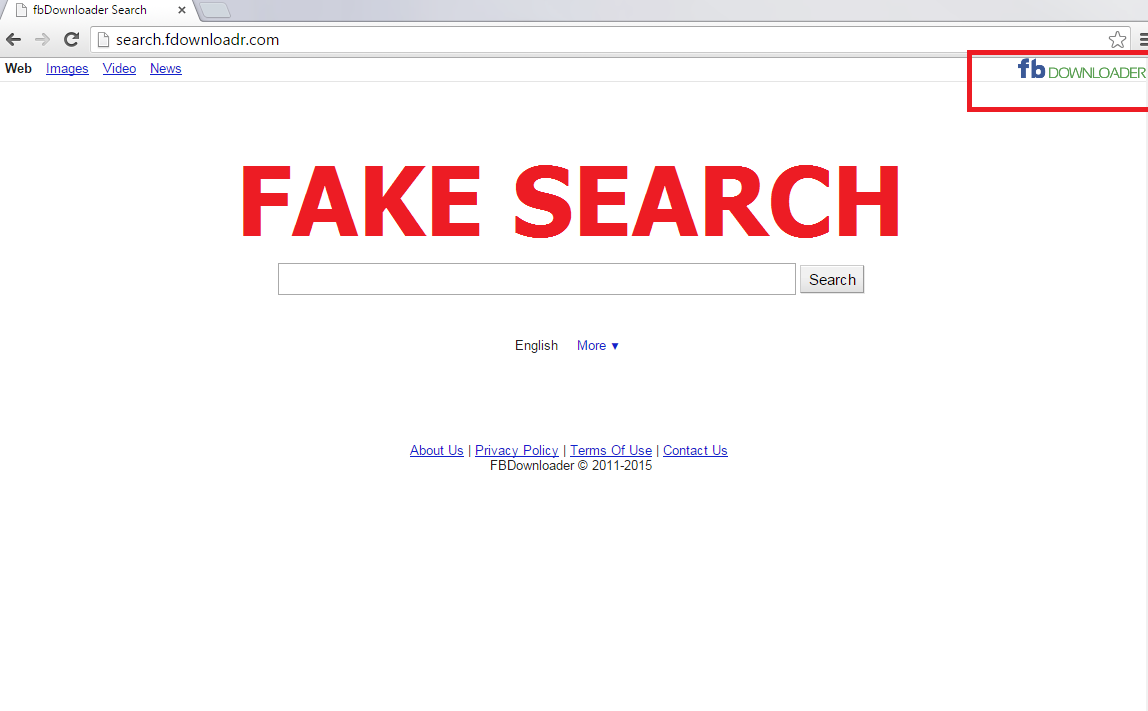Open the Privacy Policy link

(517, 450)
